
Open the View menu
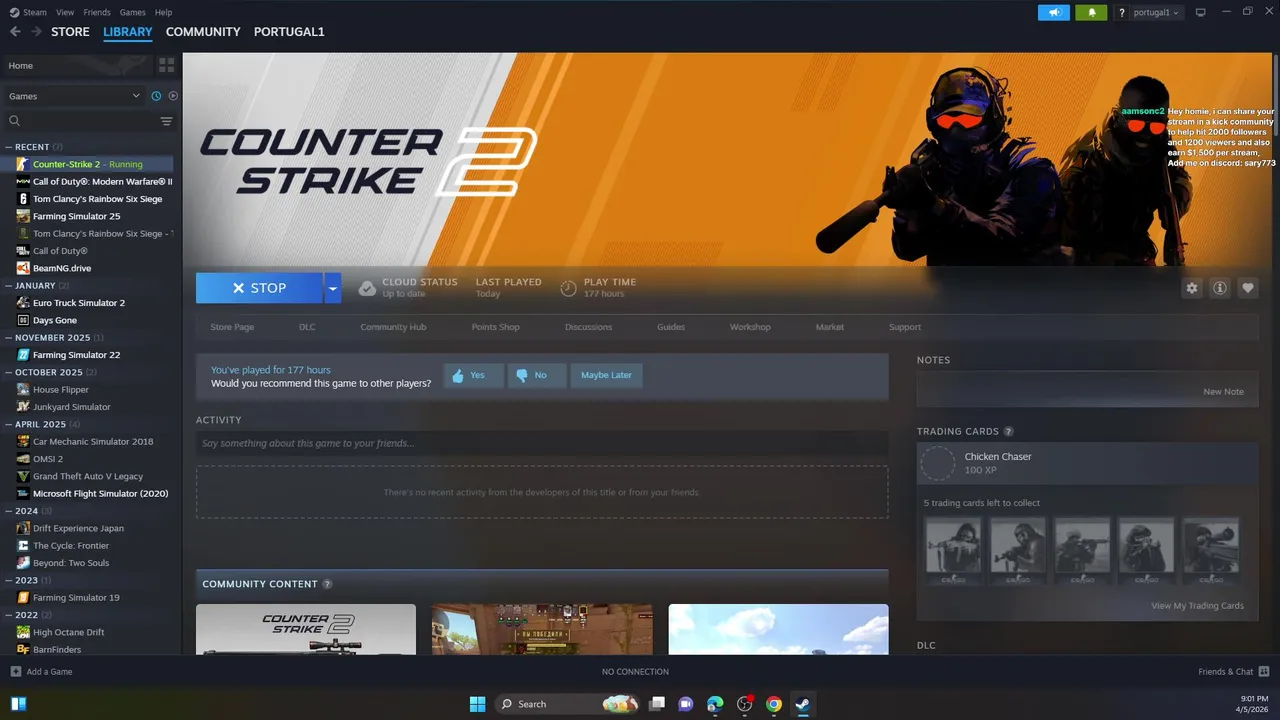(x=65, y=12)
